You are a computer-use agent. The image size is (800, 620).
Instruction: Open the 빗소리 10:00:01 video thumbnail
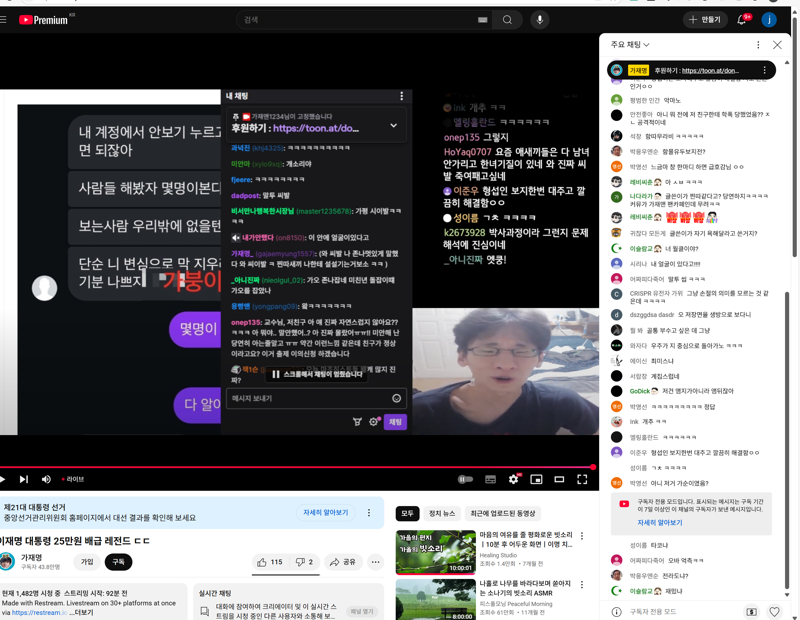436,552
